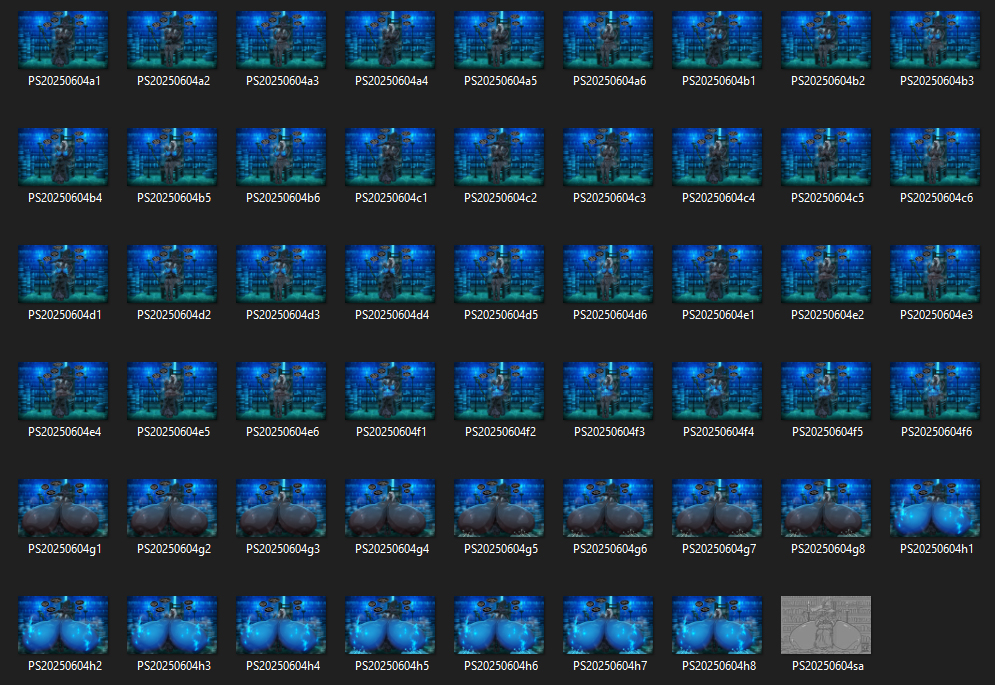The height and width of the screenshot is (685, 995).
Task: Select the PS20250604c2 thumbnail
Action: pyautogui.click(x=499, y=157)
